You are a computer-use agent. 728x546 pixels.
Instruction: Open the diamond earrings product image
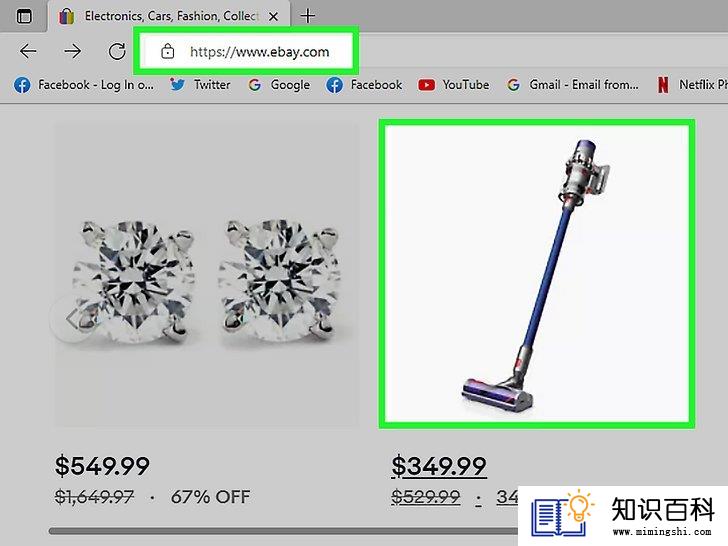point(207,274)
